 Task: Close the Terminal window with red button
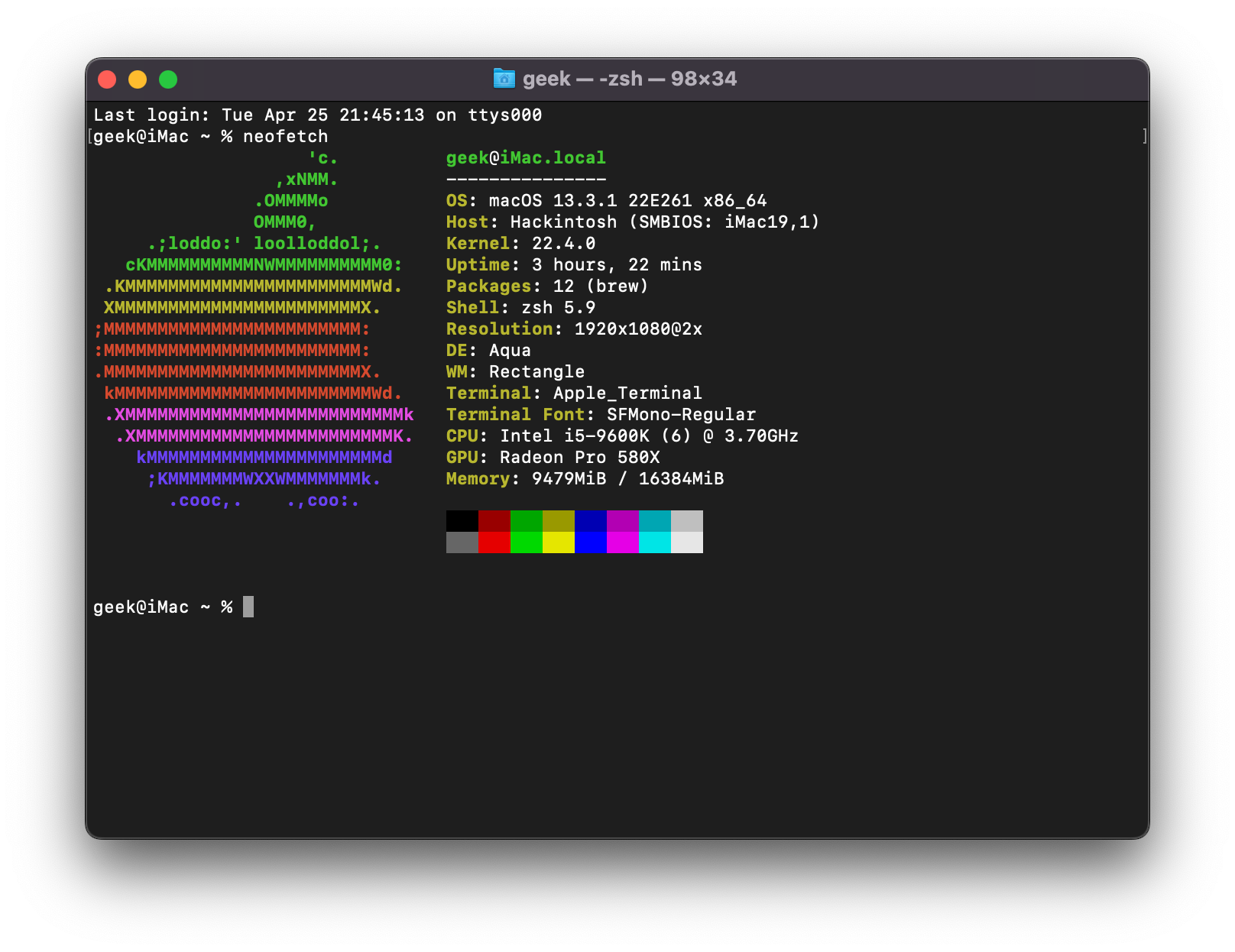(x=107, y=79)
